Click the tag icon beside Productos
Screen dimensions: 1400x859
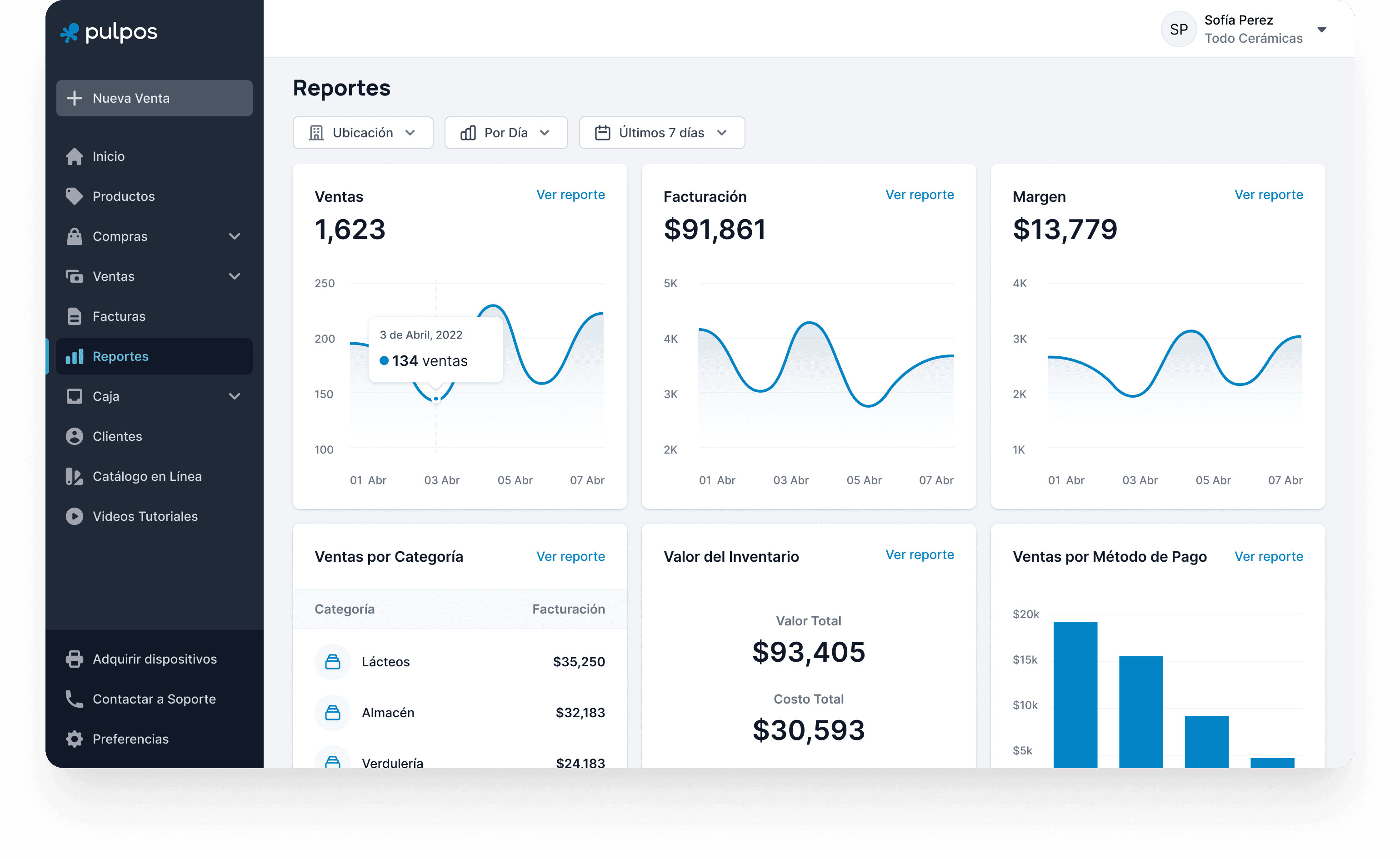coord(75,196)
